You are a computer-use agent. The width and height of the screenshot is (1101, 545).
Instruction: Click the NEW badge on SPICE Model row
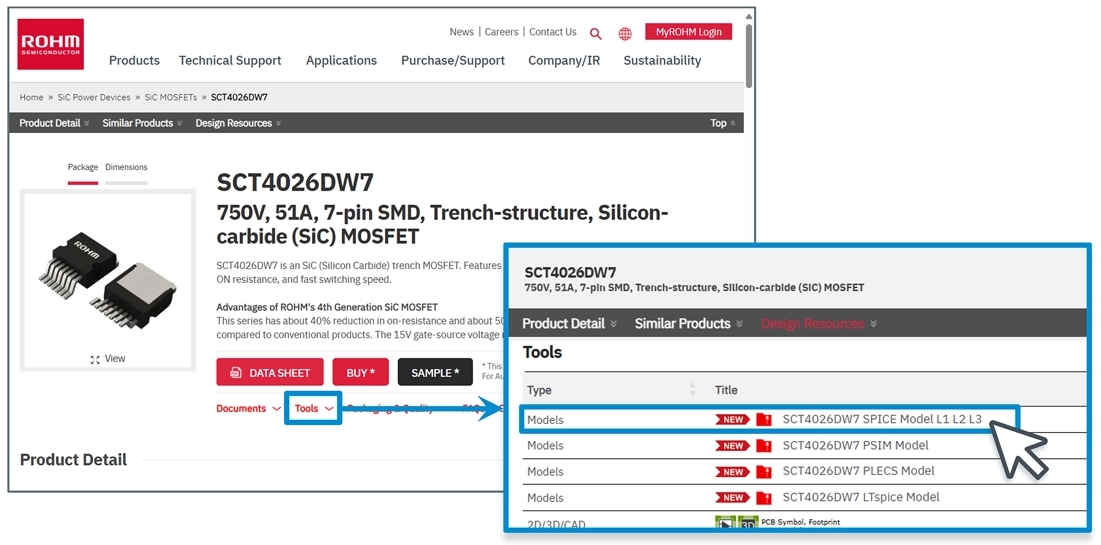(732, 420)
